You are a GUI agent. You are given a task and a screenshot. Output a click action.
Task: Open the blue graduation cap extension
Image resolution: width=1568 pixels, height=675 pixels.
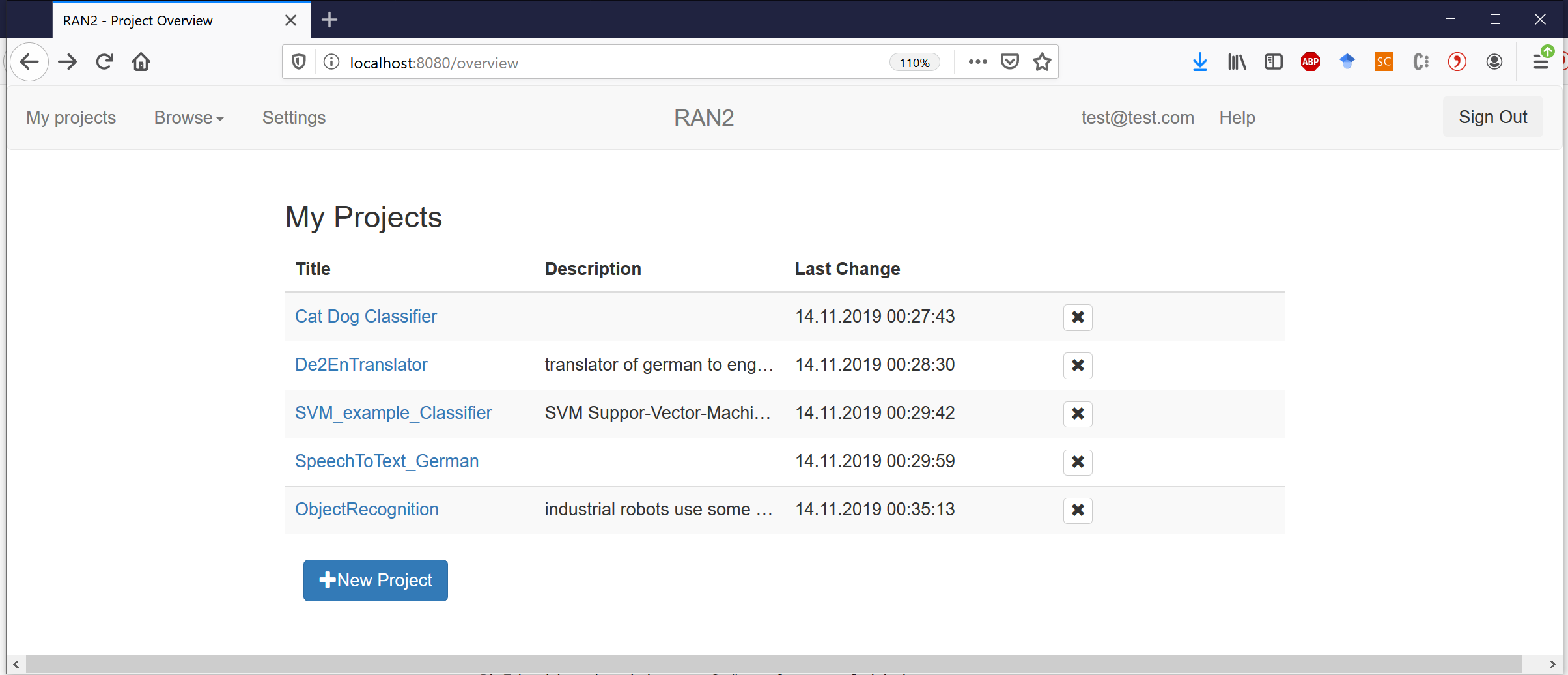click(x=1347, y=62)
